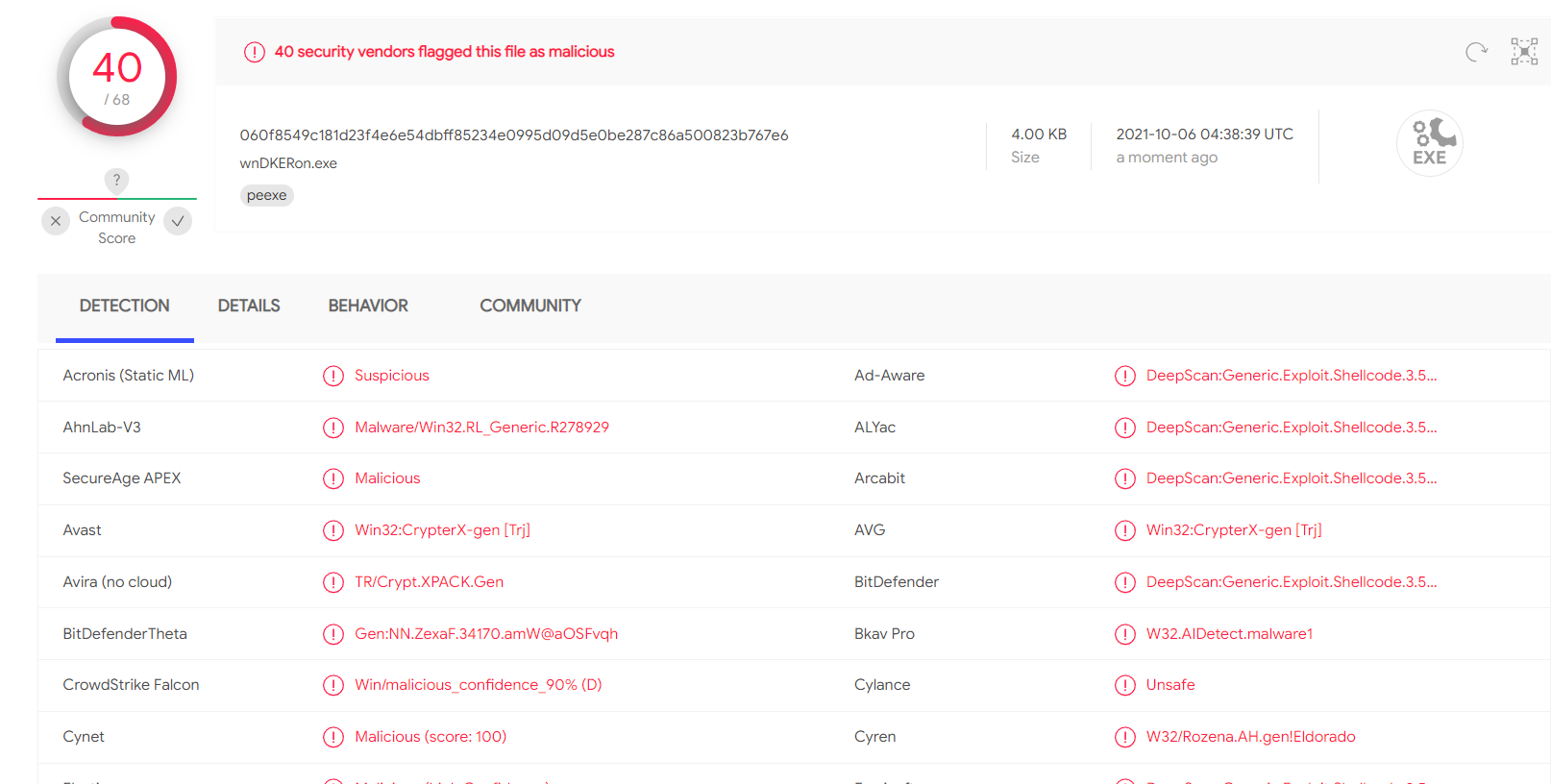
Task: Click Cynet's Malicious (score: 100) text
Action: tap(431, 737)
